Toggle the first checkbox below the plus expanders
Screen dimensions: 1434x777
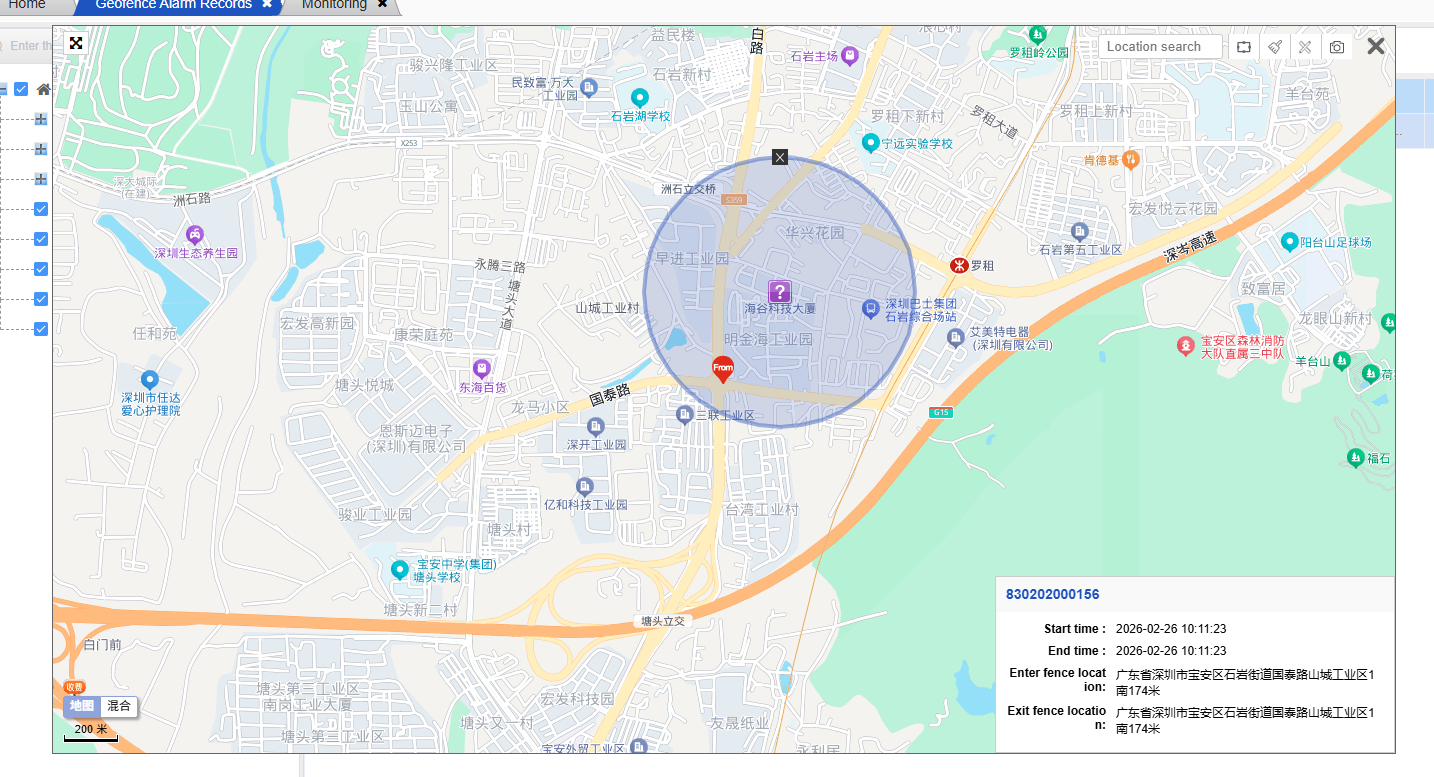tap(41, 209)
